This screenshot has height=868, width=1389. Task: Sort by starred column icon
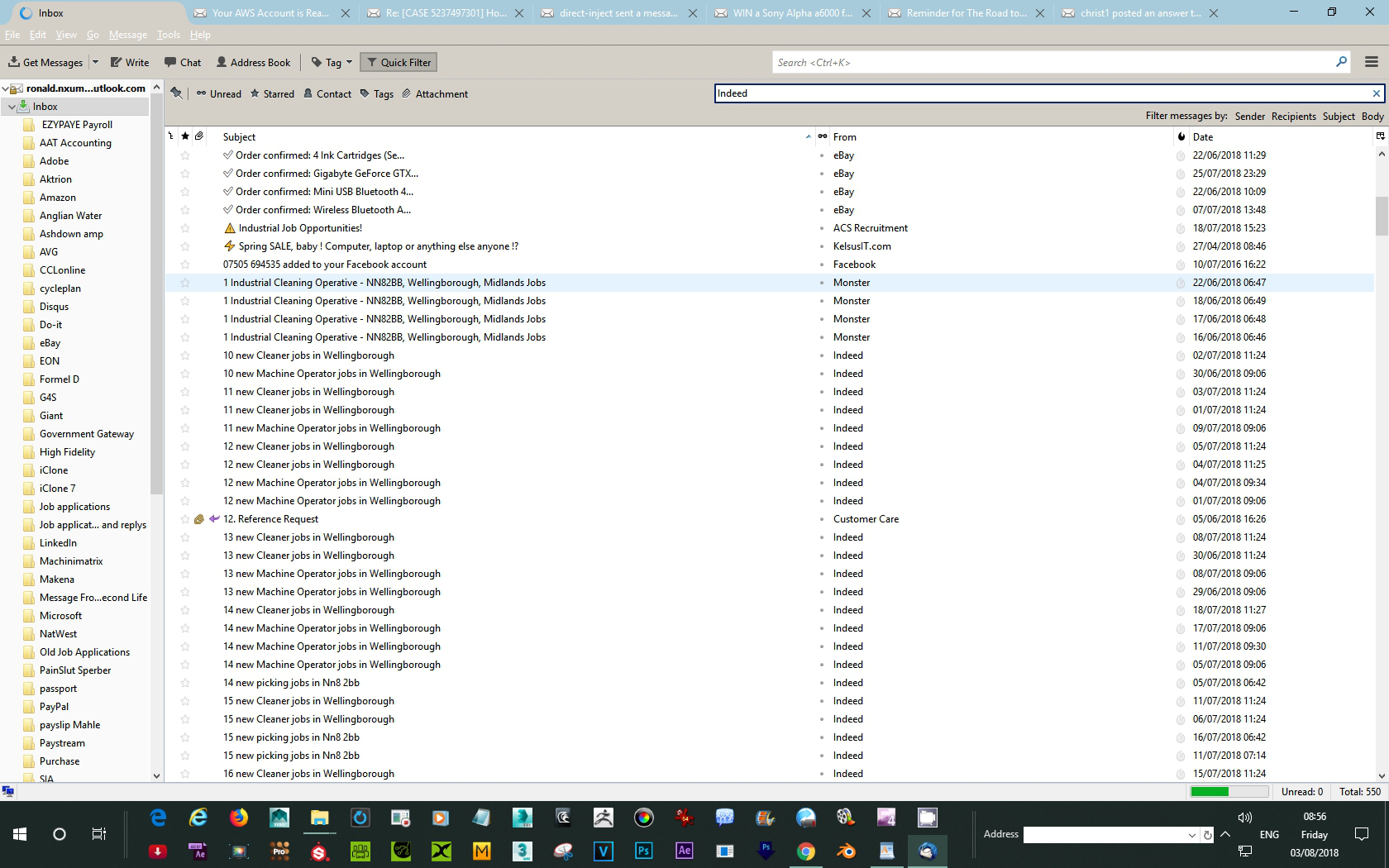click(x=185, y=136)
